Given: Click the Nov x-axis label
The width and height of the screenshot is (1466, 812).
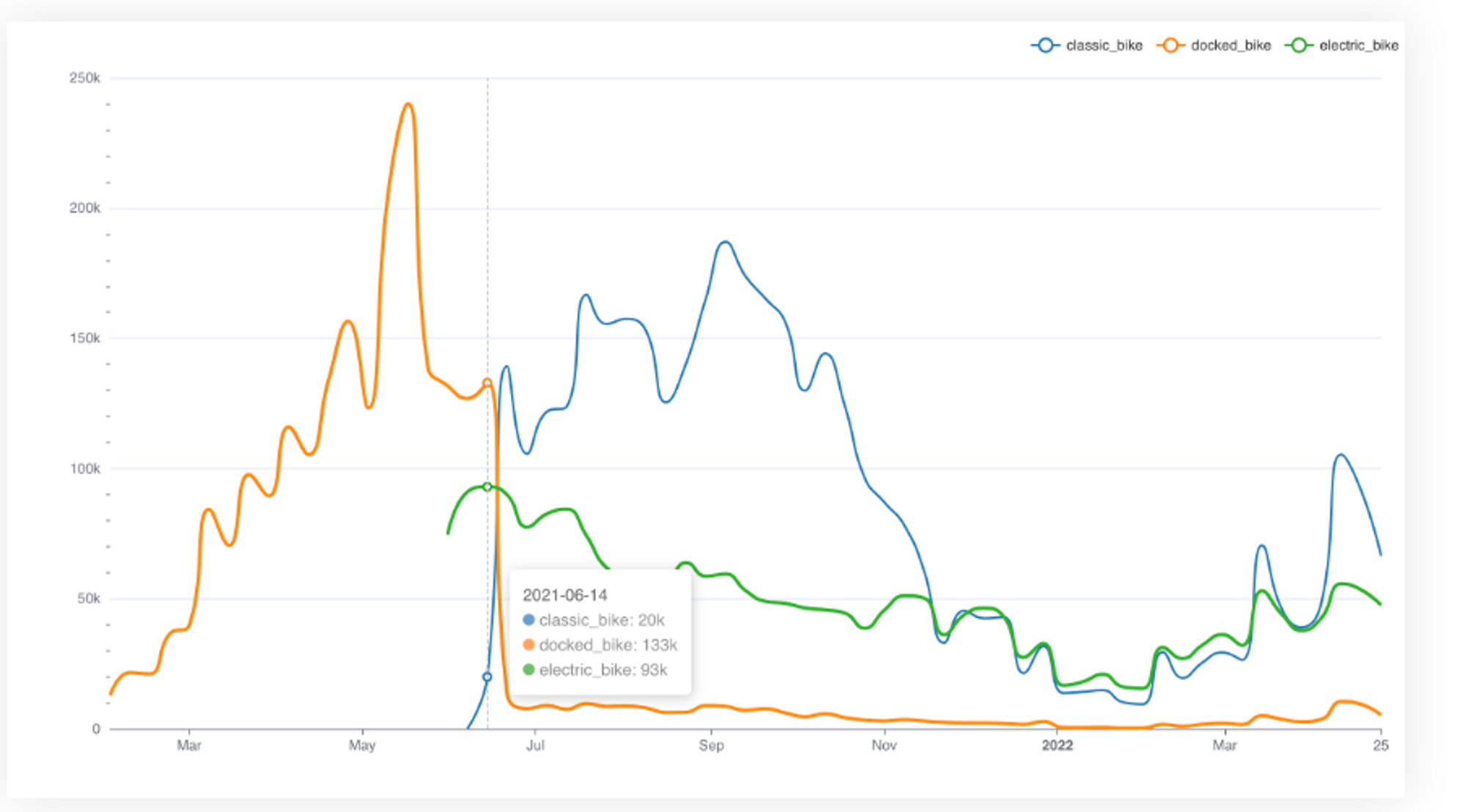Looking at the screenshot, I should (884, 745).
